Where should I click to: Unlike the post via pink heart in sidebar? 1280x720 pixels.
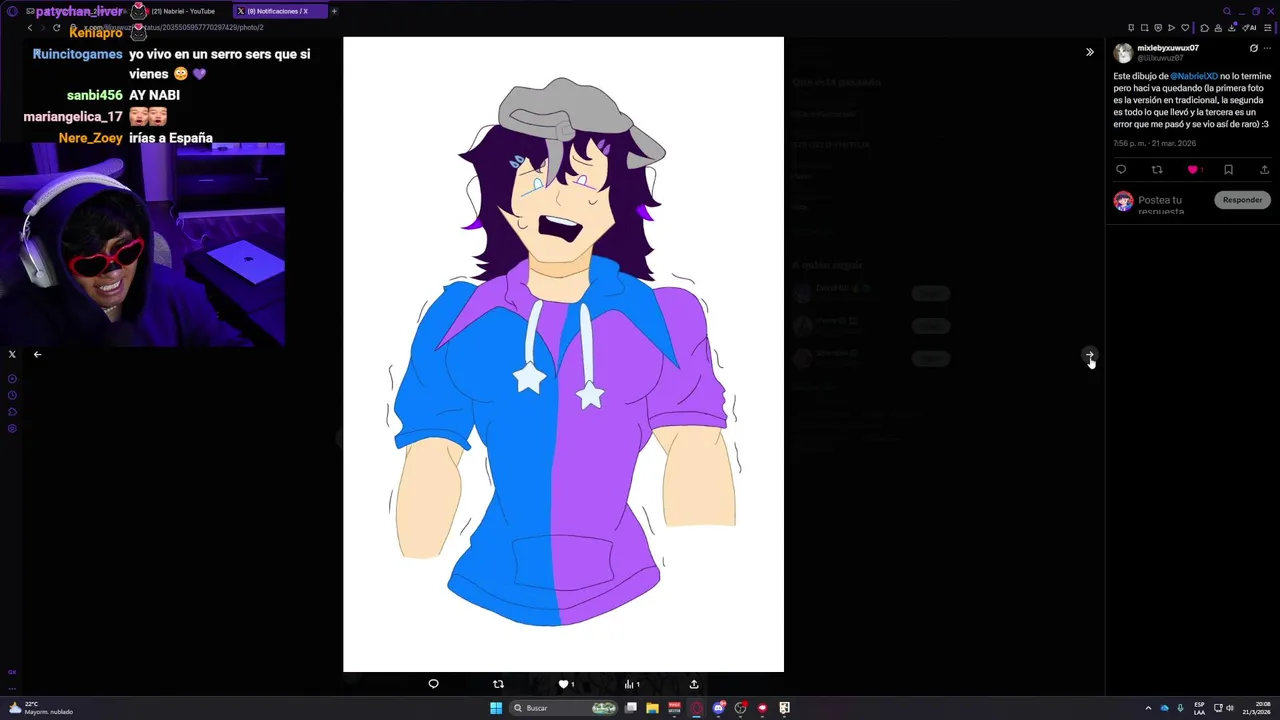click(1192, 170)
